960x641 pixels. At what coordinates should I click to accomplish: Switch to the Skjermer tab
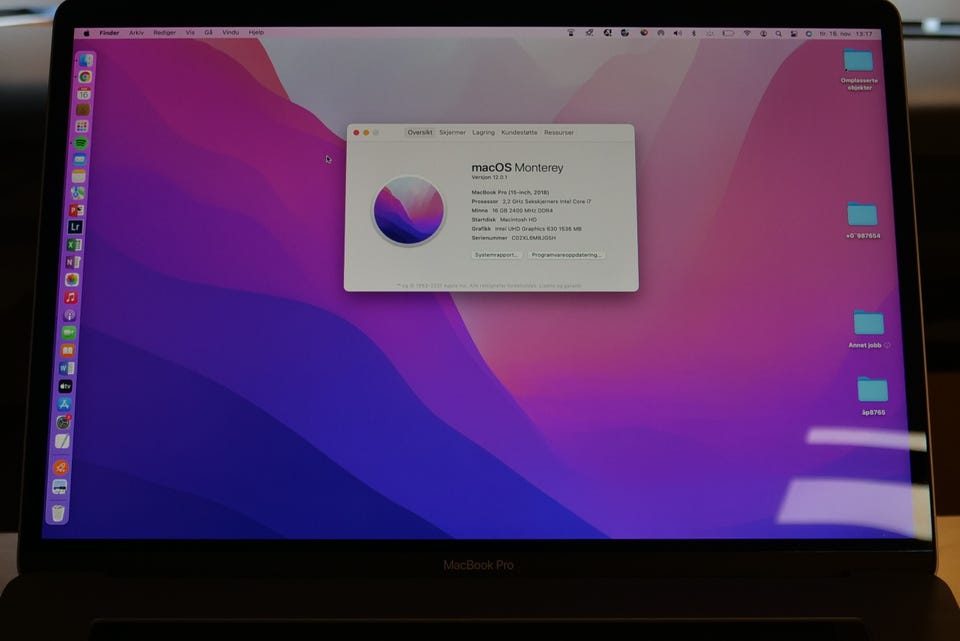[452, 133]
